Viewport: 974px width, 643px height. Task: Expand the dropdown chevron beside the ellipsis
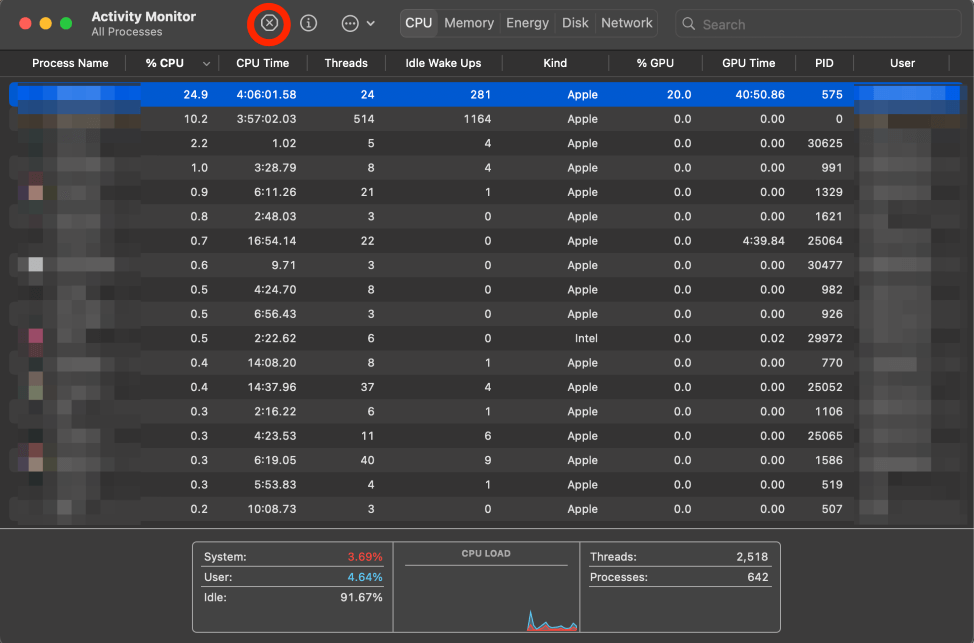[x=371, y=23]
